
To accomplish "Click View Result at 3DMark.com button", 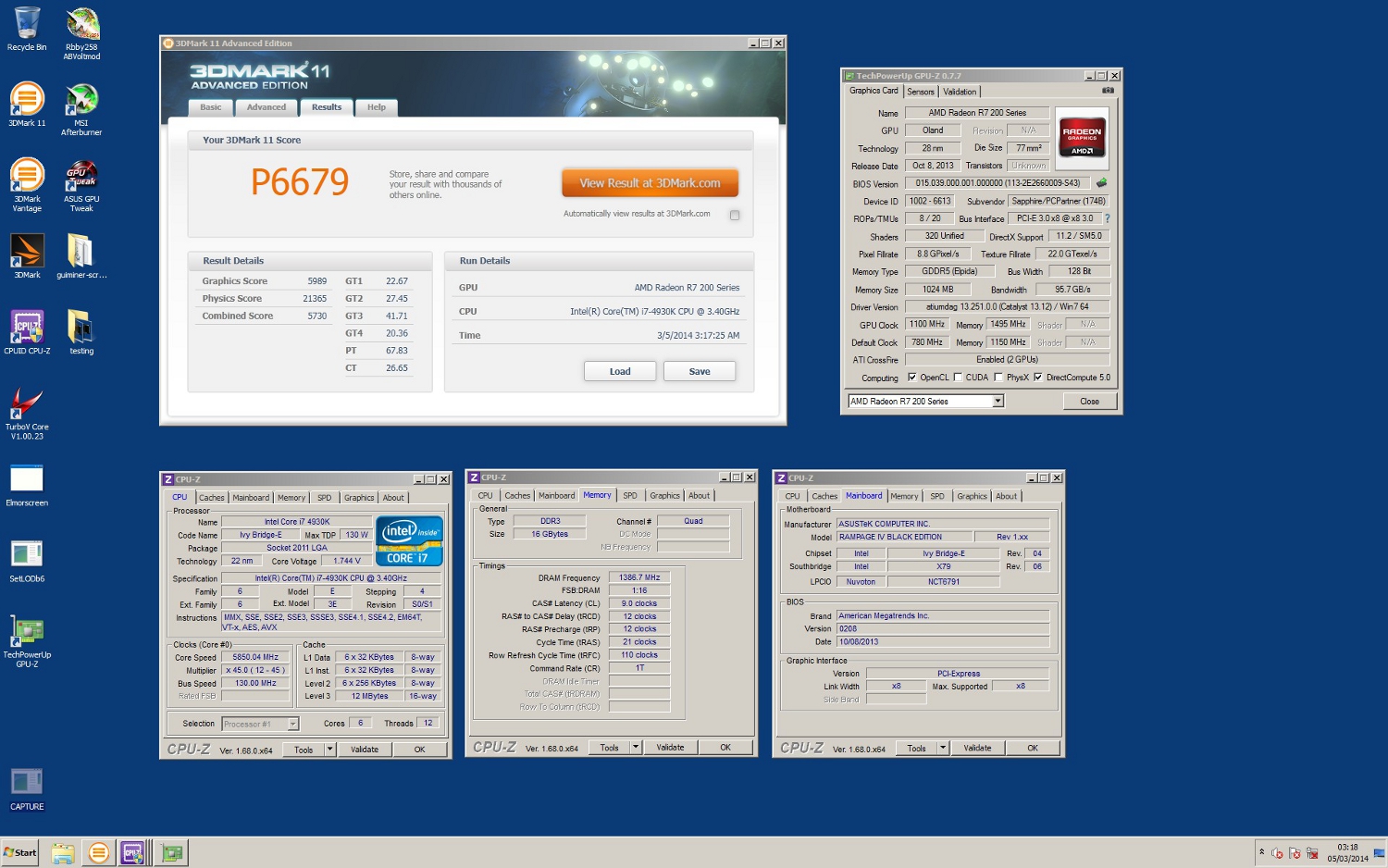I will point(650,183).
